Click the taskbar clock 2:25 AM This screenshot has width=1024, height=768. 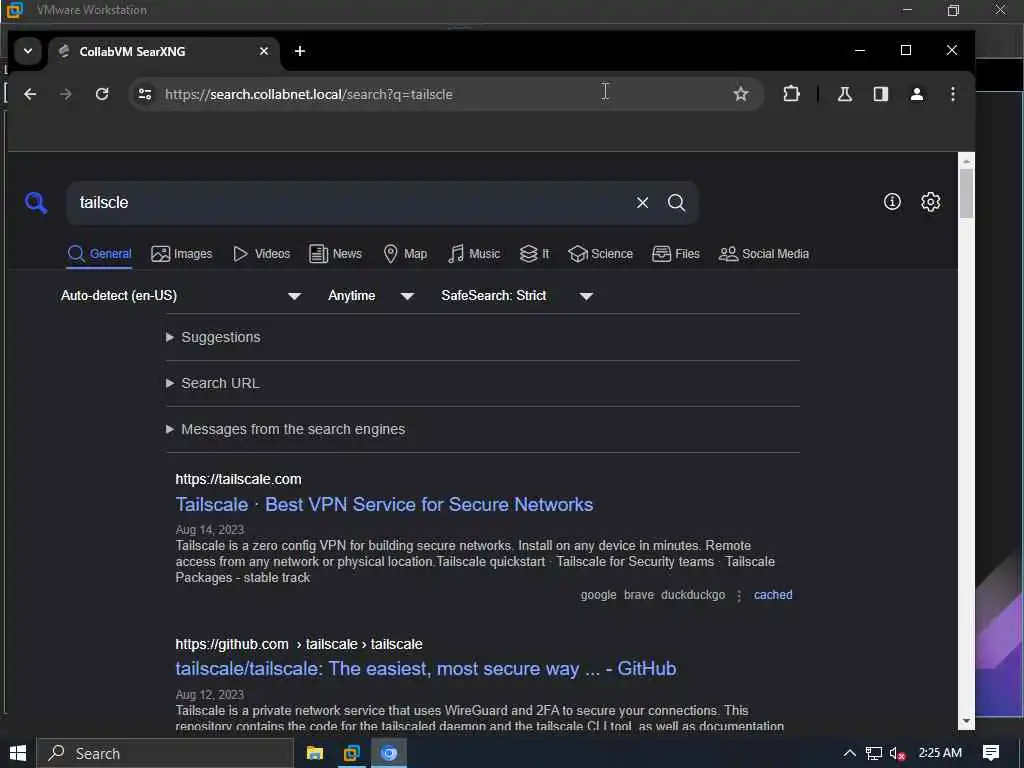[940, 753]
